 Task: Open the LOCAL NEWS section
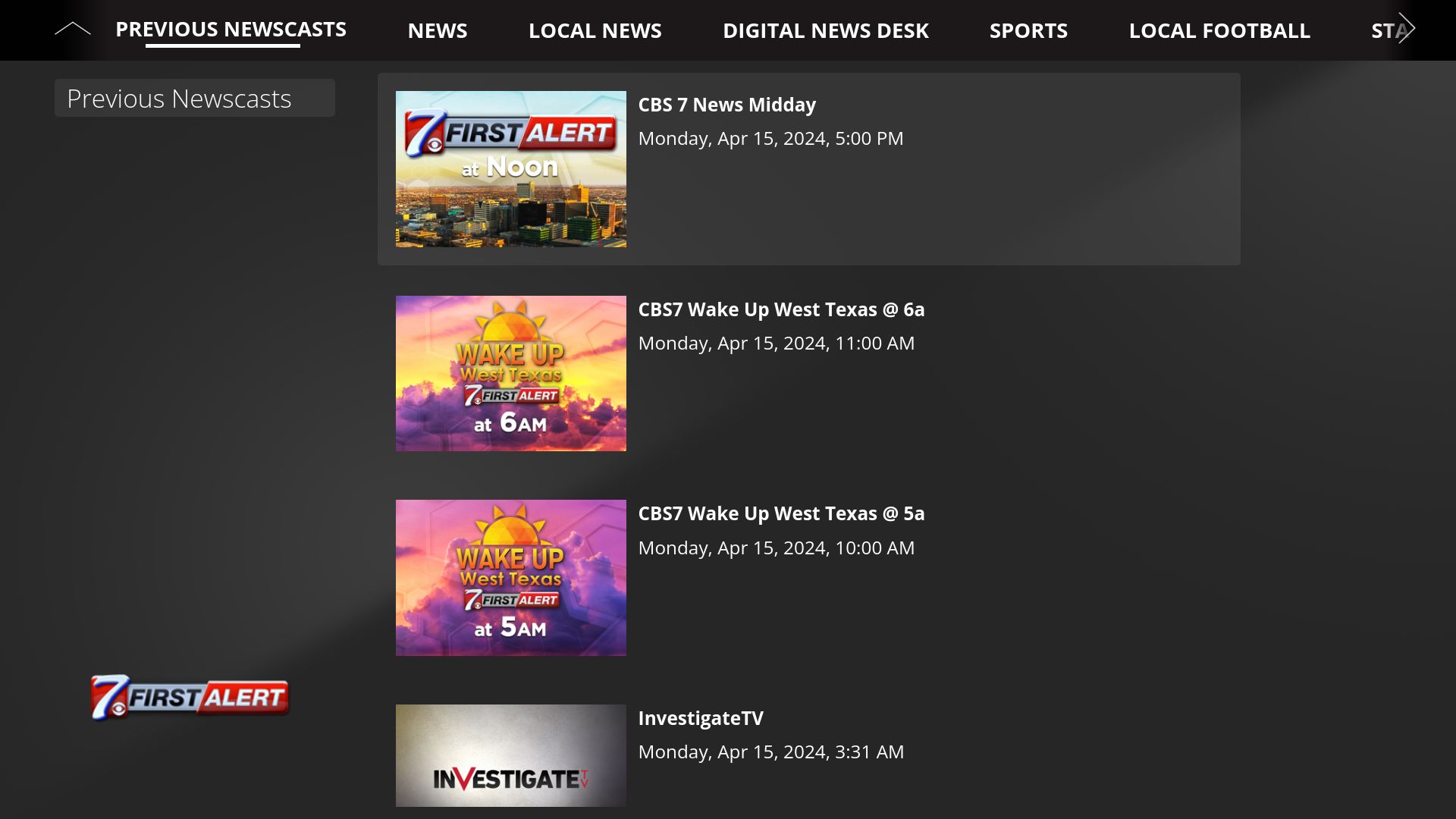595,30
